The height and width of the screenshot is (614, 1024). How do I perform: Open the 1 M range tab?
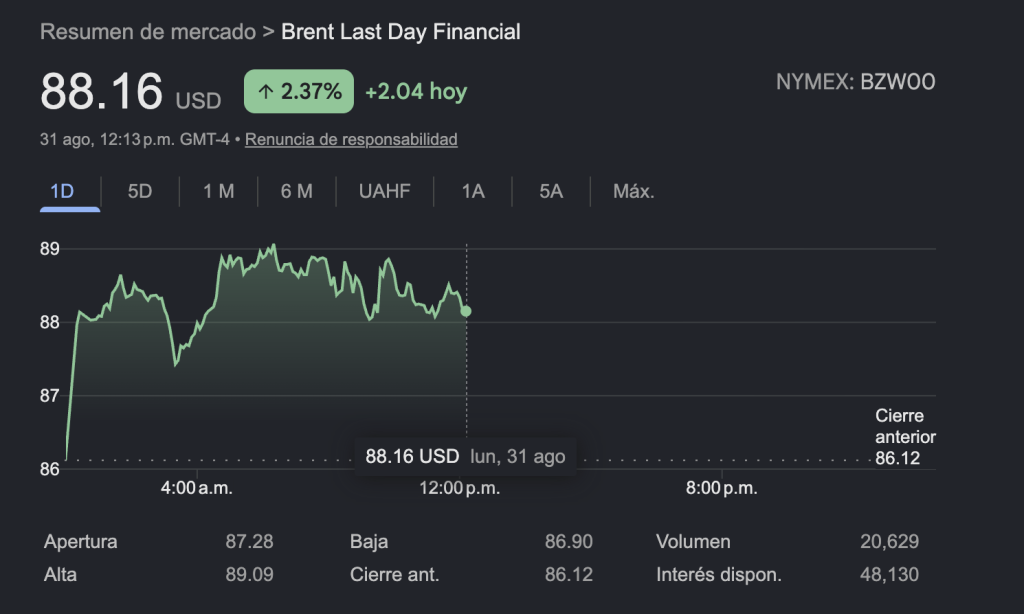point(218,191)
